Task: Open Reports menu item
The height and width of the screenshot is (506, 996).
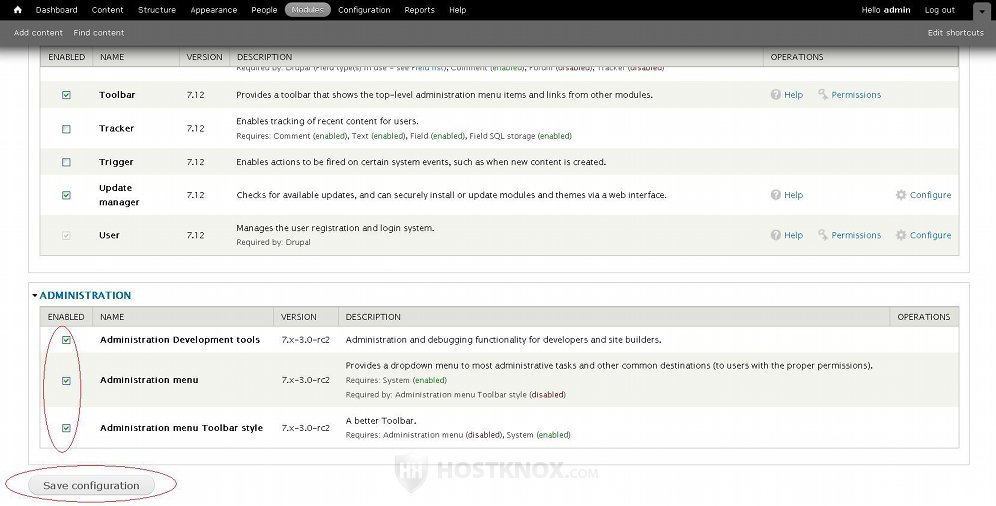Action: tap(419, 10)
